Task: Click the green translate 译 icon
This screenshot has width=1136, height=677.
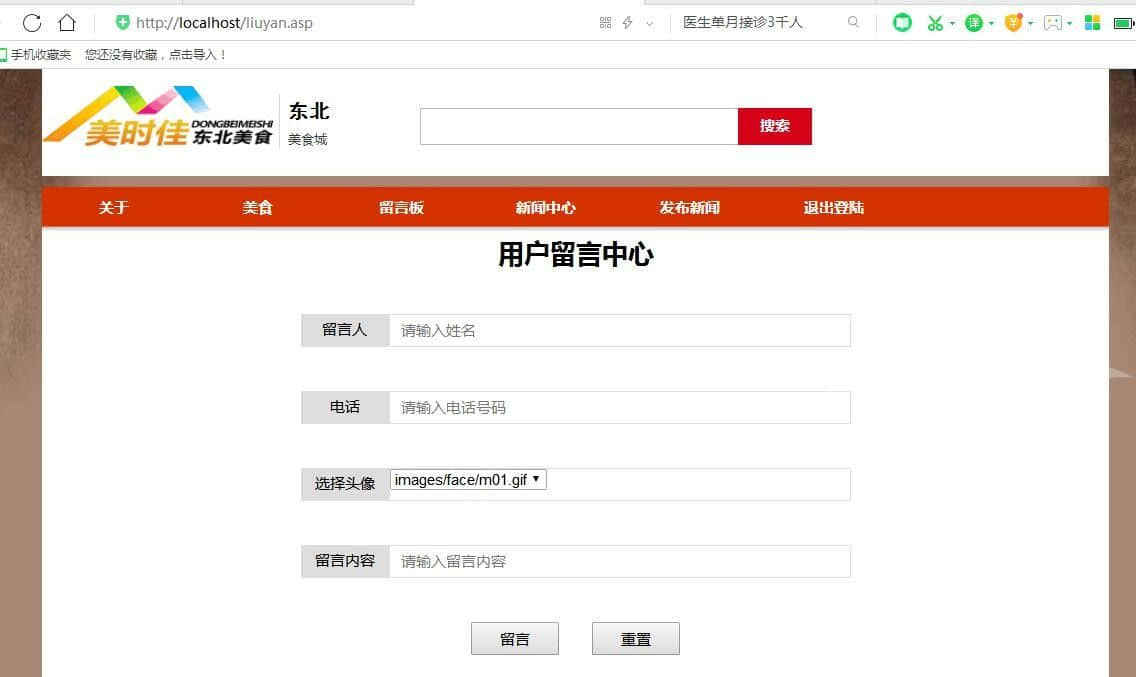Action: click(x=973, y=22)
